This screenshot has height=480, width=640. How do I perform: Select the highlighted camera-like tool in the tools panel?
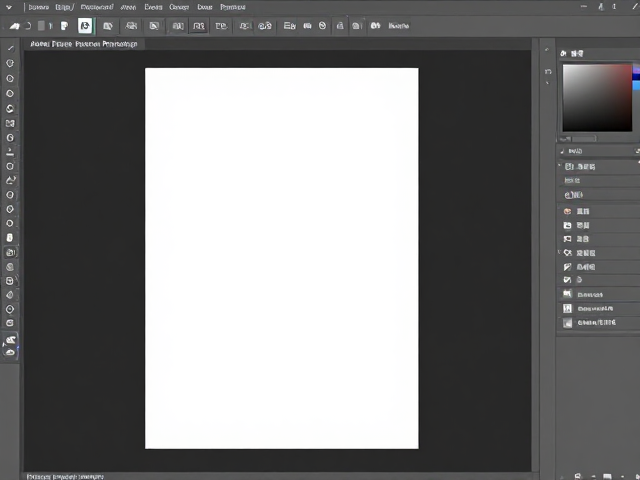(11, 253)
